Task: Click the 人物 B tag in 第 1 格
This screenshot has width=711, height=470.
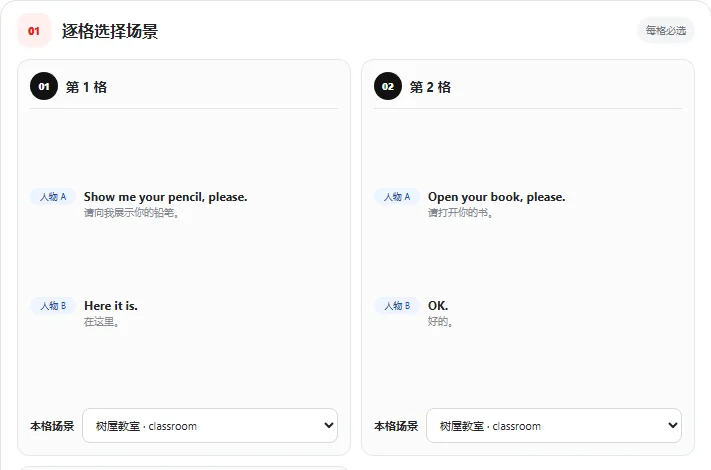Action: [53, 306]
